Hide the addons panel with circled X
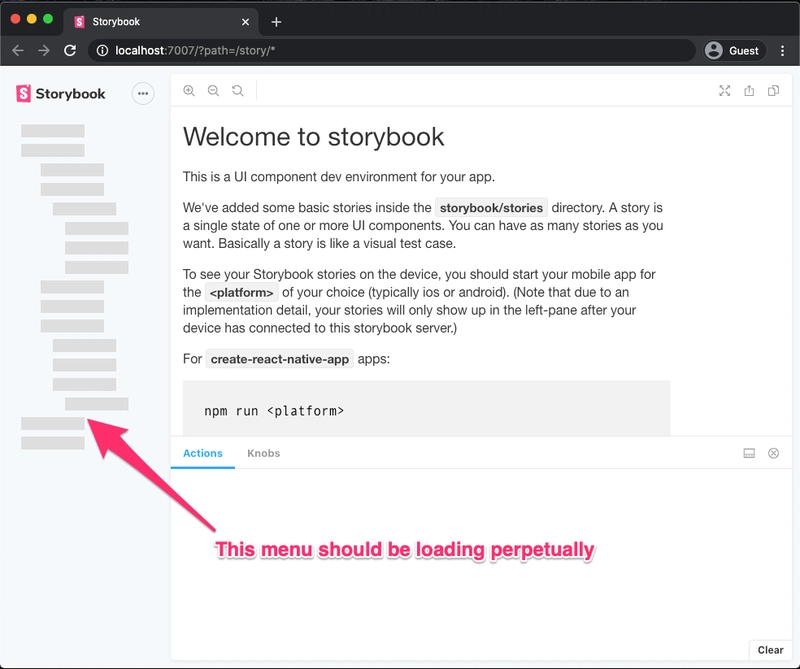 pyautogui.click(x=773, y=453)
